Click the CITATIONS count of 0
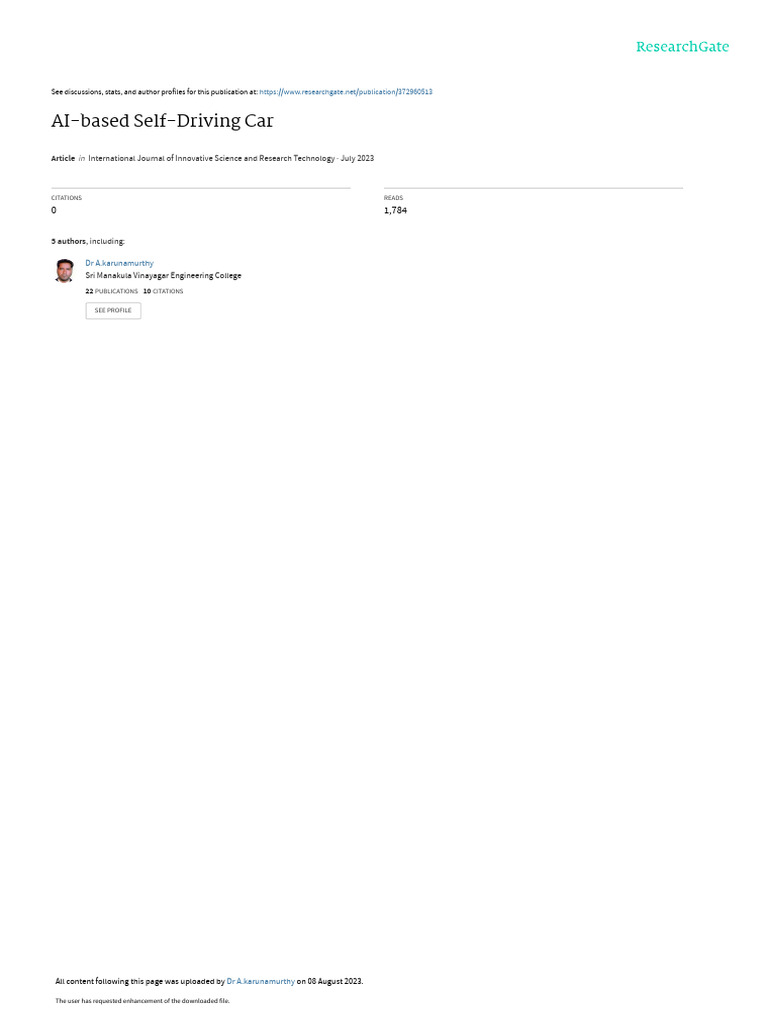Viewport: 768px width, 1024px height. pyautogui.click(x=54, y=210)
